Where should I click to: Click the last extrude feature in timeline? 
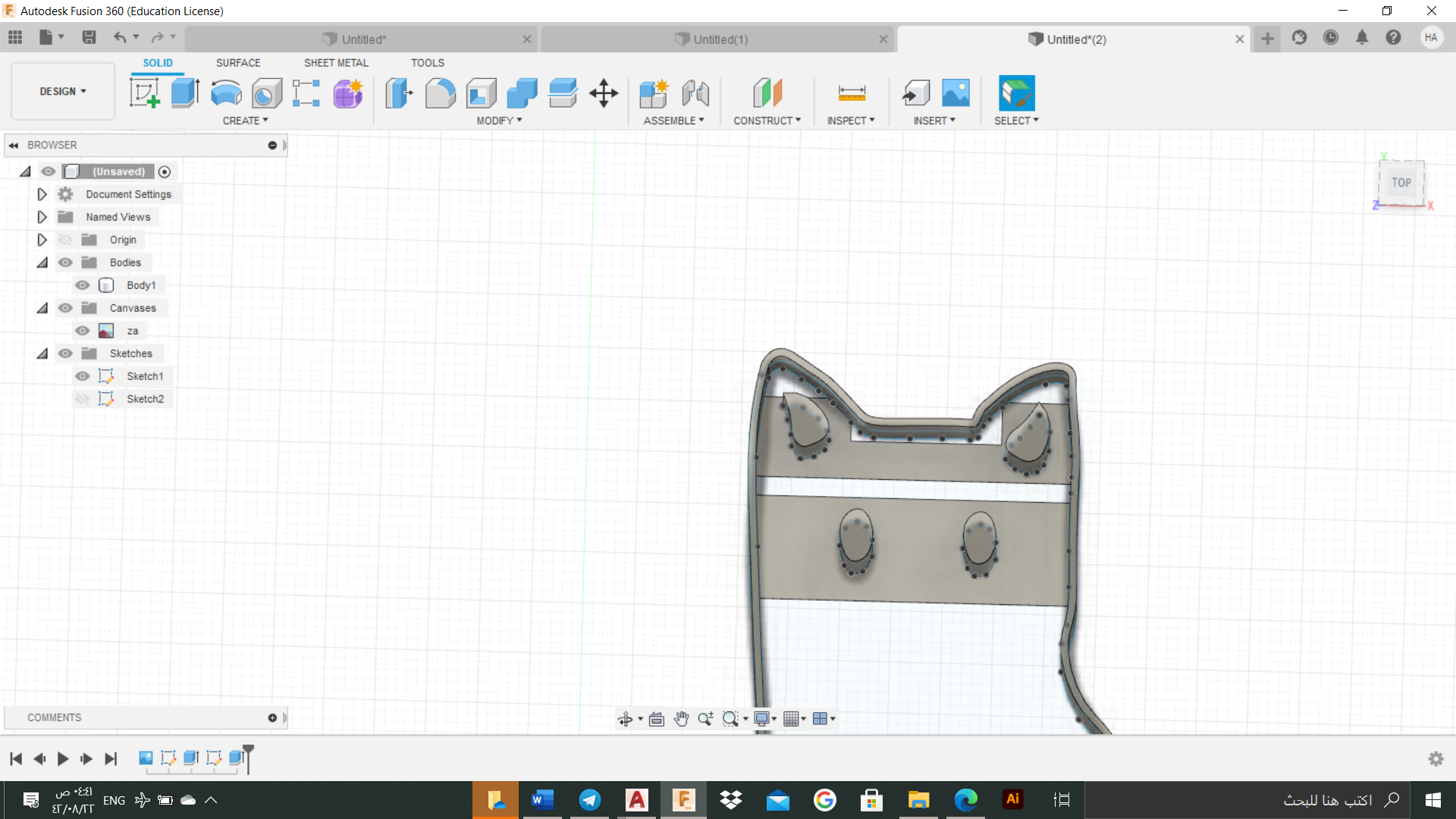(x=237, y=758)
